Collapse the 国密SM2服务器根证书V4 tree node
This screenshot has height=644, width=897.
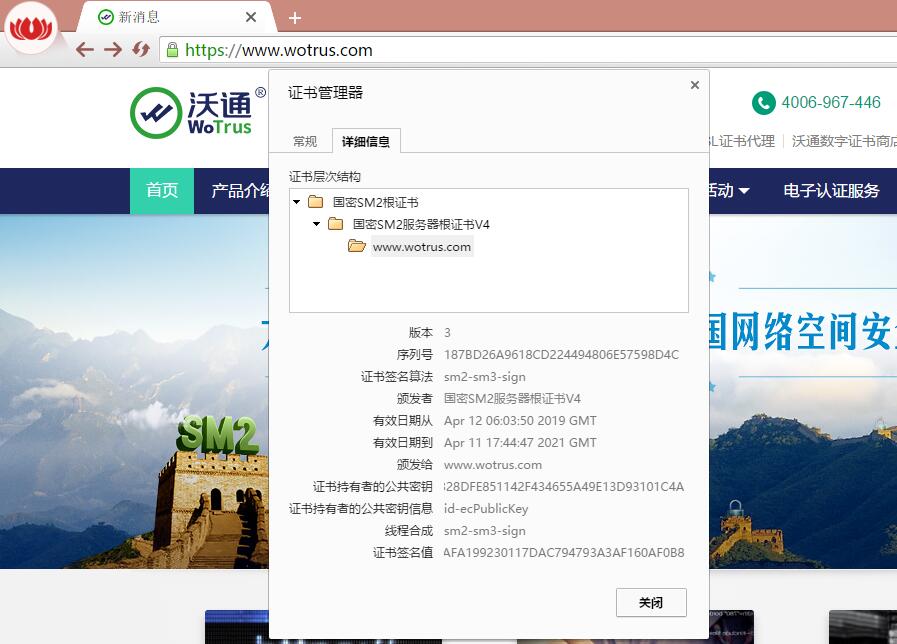pos(317,224)
